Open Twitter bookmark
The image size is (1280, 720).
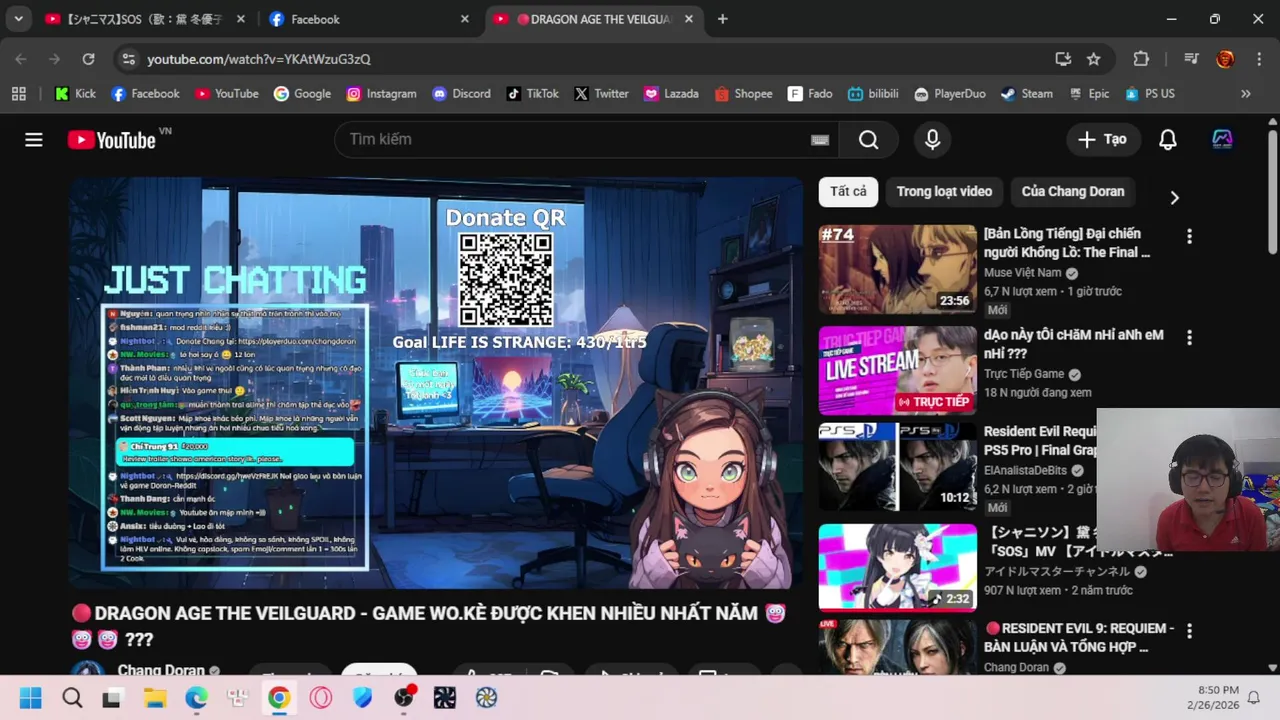[x=601, y=93]
